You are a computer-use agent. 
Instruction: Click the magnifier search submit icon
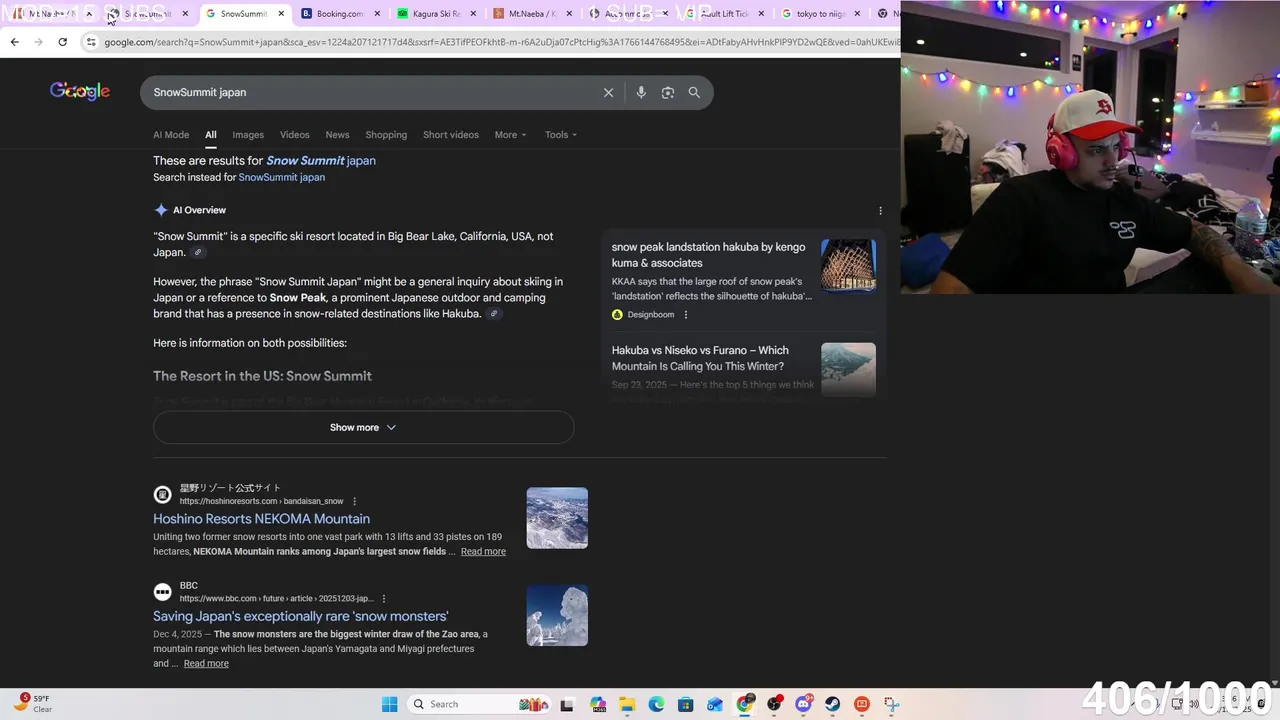[x=694, y=92]
